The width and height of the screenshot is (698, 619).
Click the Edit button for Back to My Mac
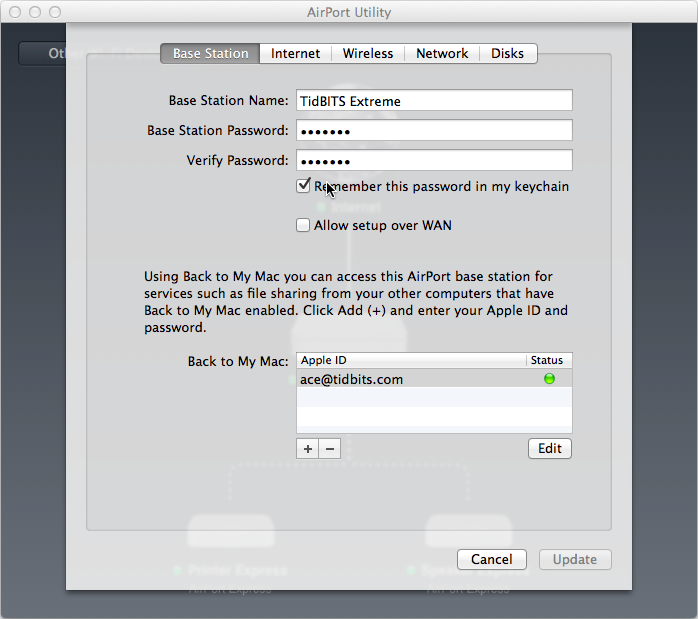(x=550, y=449)
